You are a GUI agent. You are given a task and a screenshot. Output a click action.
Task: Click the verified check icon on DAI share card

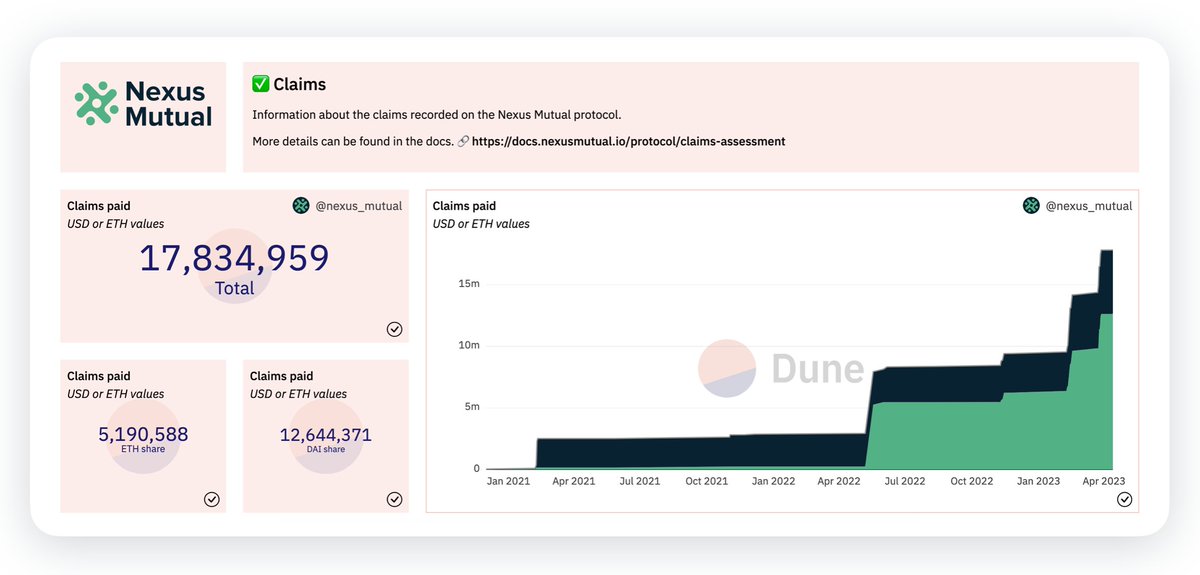click(394, 499)
